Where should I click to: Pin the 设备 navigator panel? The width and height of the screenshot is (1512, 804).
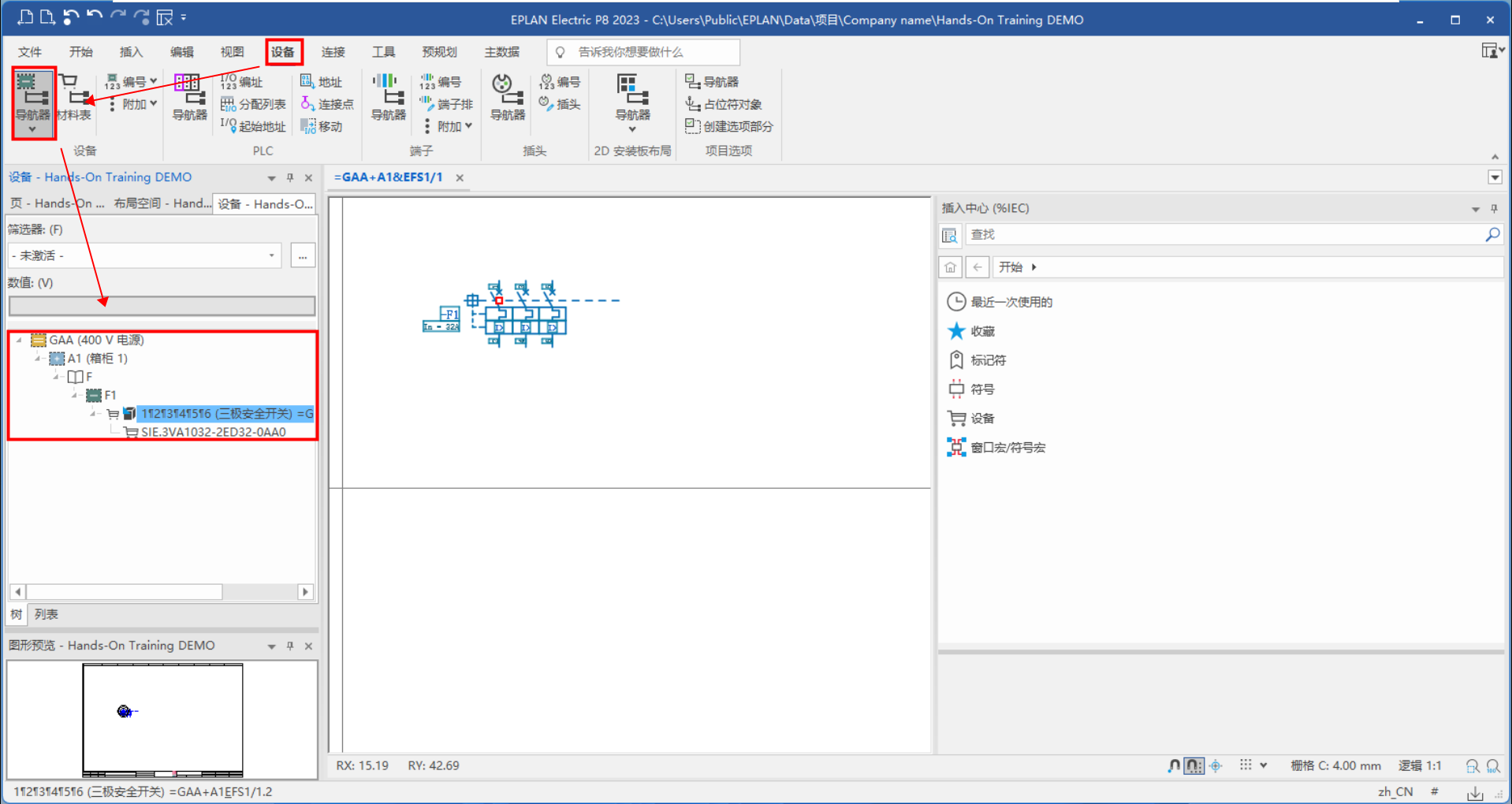tap(290, 178)
